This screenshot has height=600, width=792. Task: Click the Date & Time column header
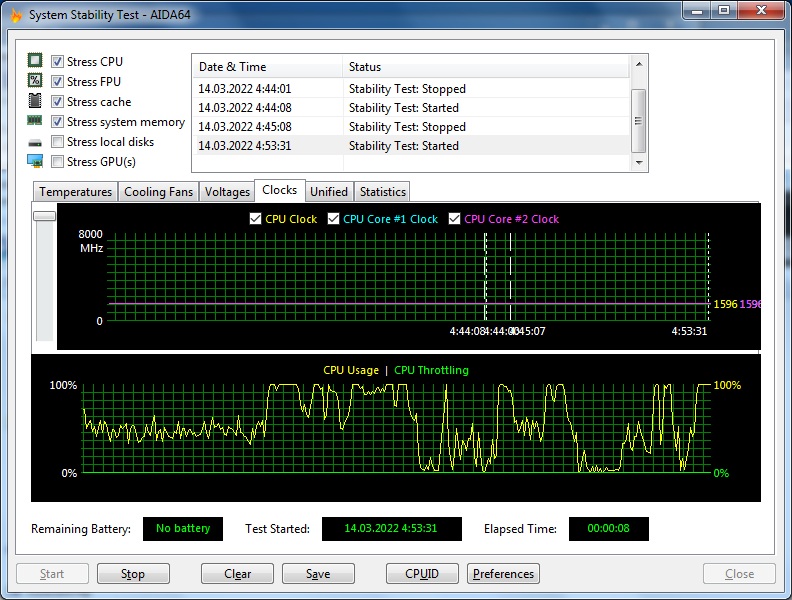267,67
